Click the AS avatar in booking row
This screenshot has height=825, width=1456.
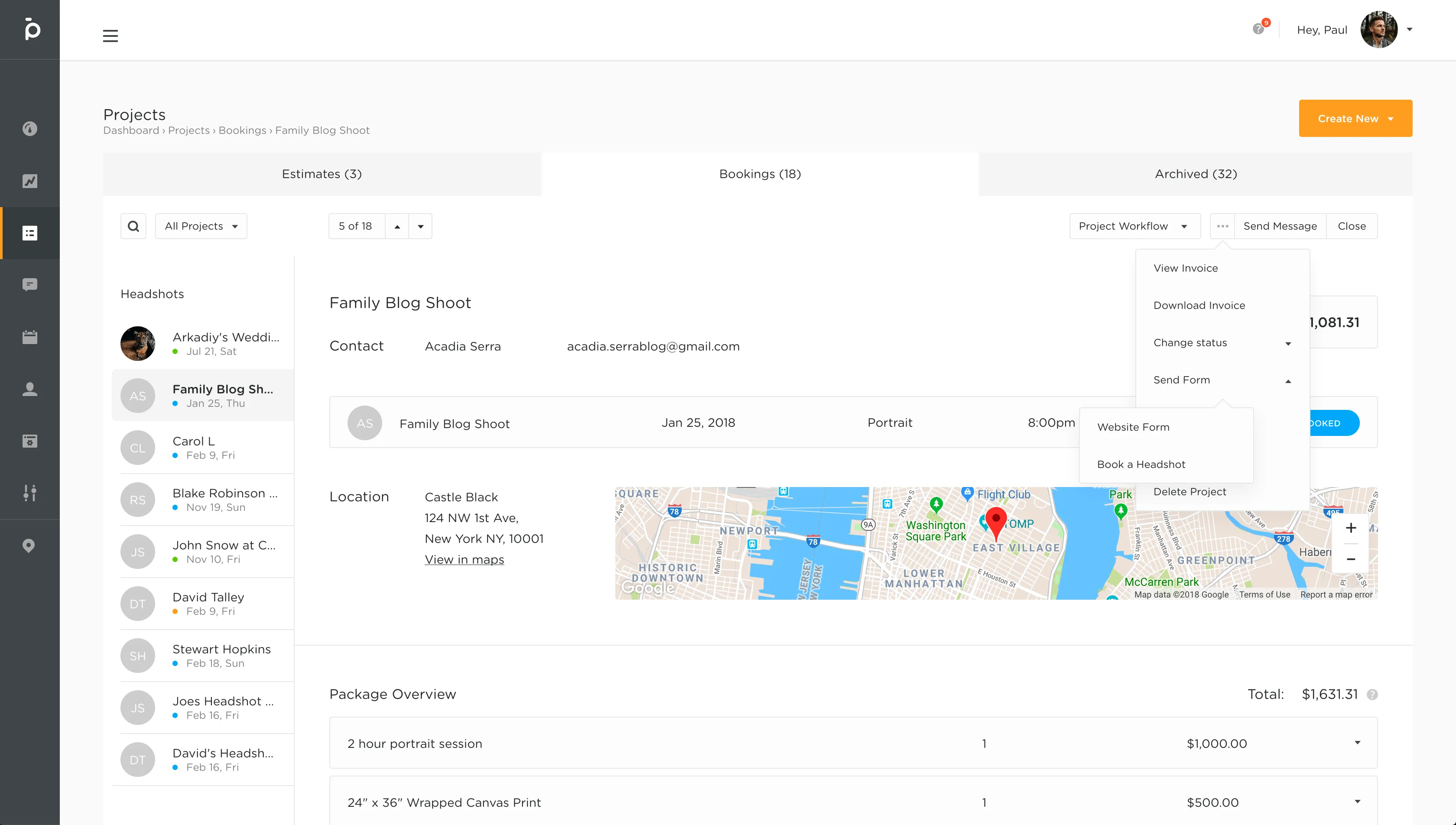coord(365,423)
